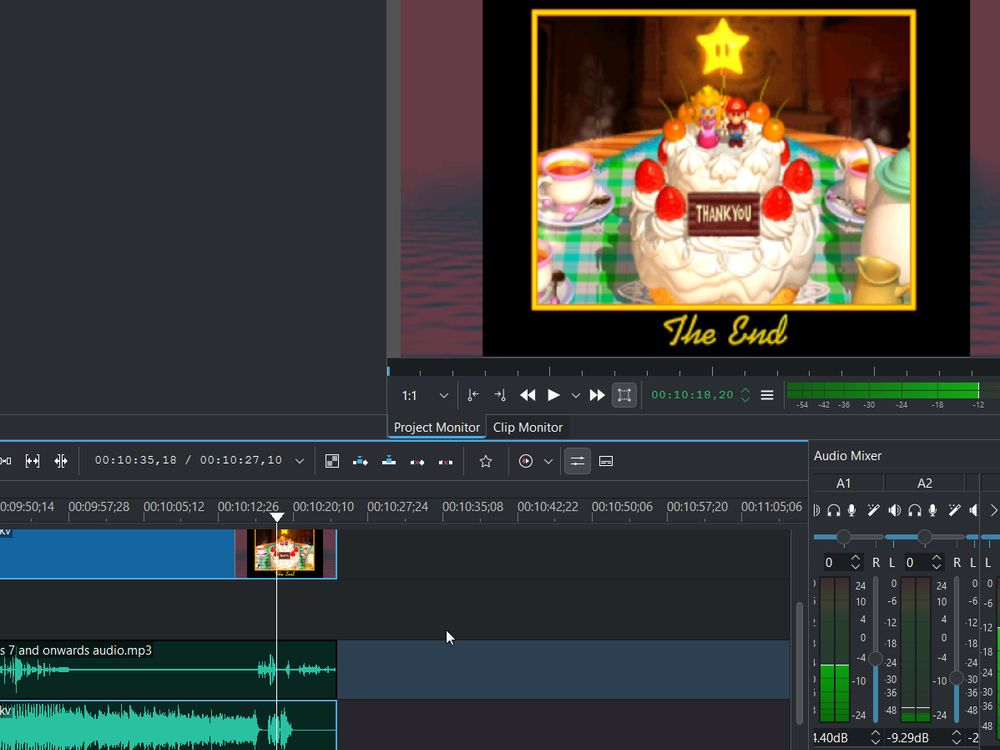Click the timeline playhead marker
The height and width of the screenshot is (750, 1000).
click(276, 517)
